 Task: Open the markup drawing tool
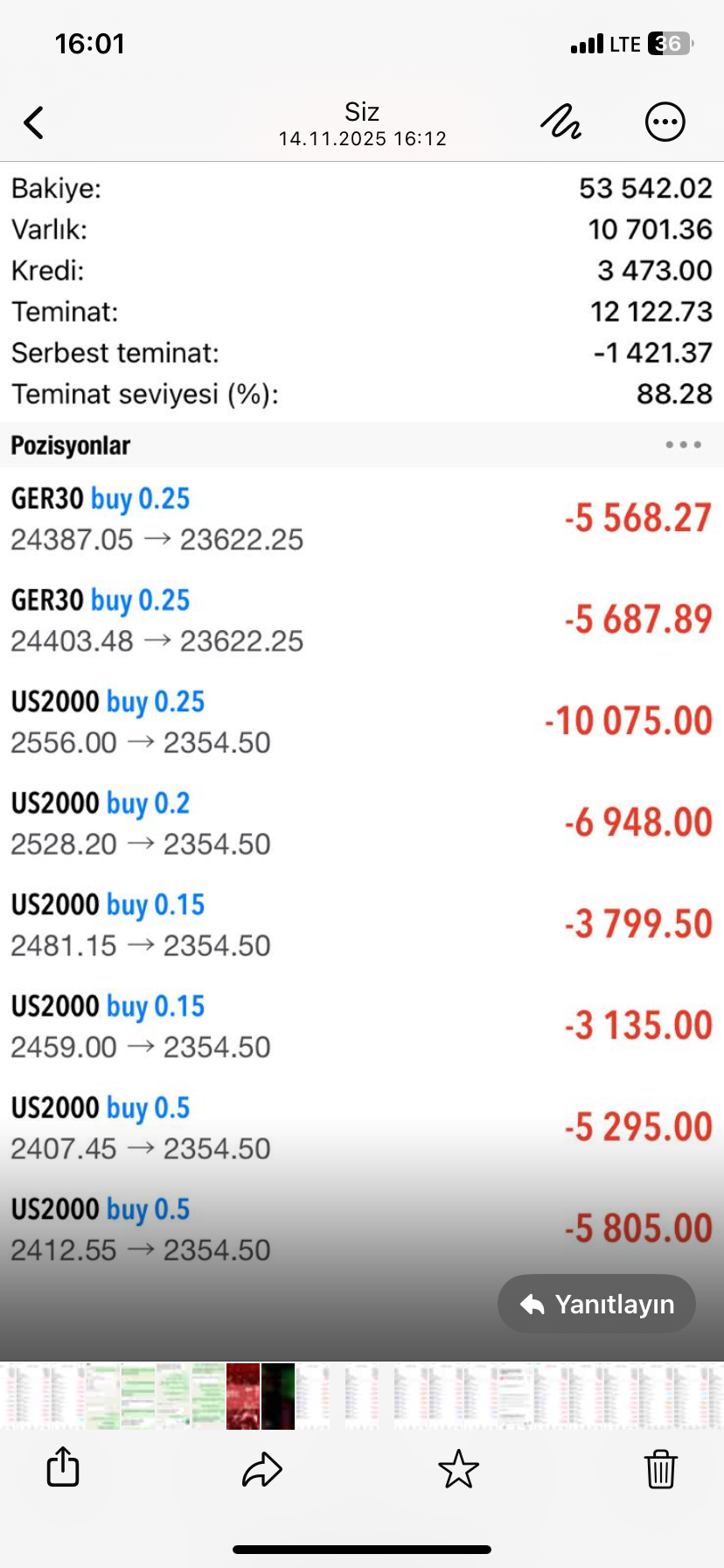[560, 122]
